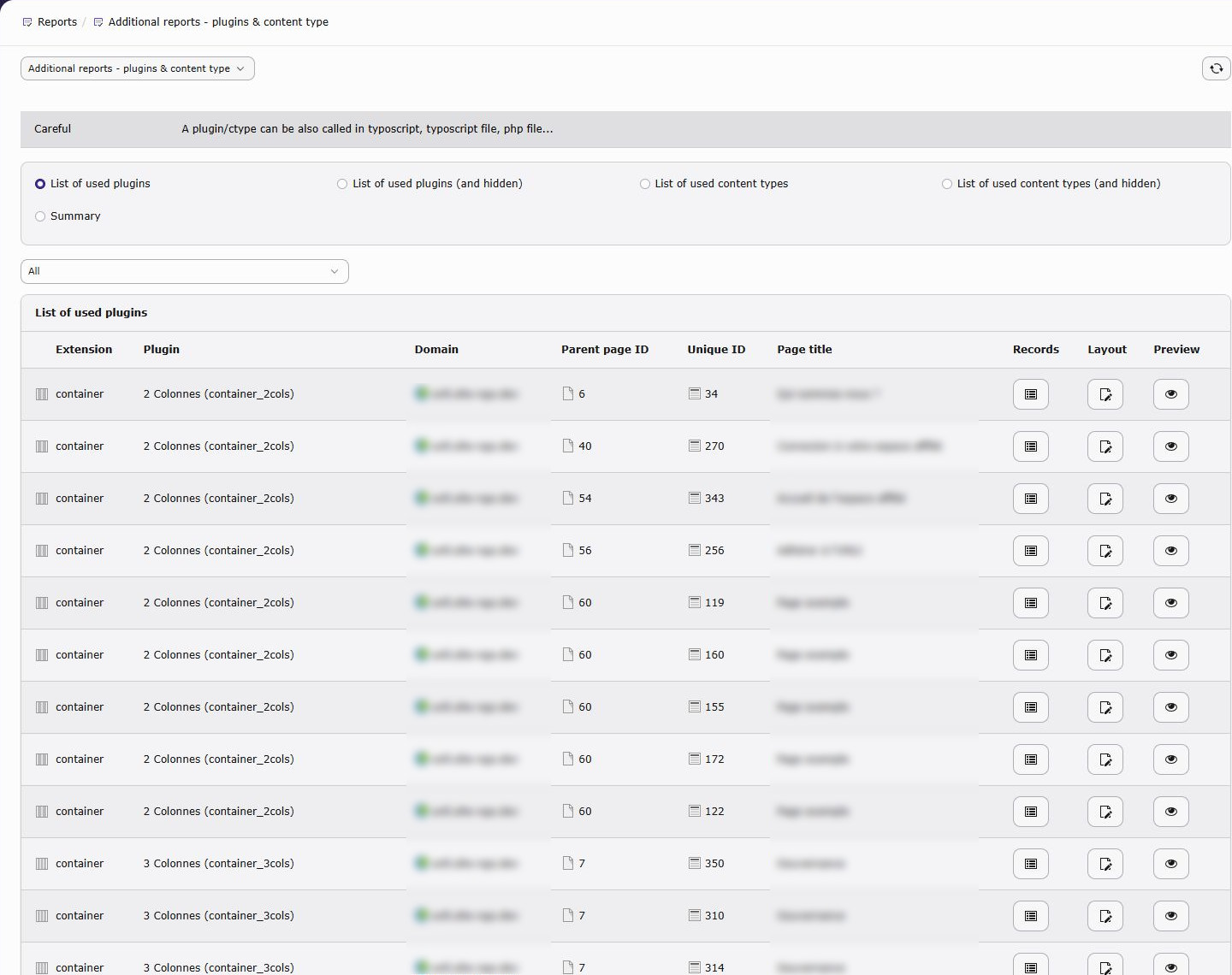Image resolution: width=1232 pixels, height=975 pixels.
Task: Preview page for Unique ID 310 row
Action: tap(1171, 916)
